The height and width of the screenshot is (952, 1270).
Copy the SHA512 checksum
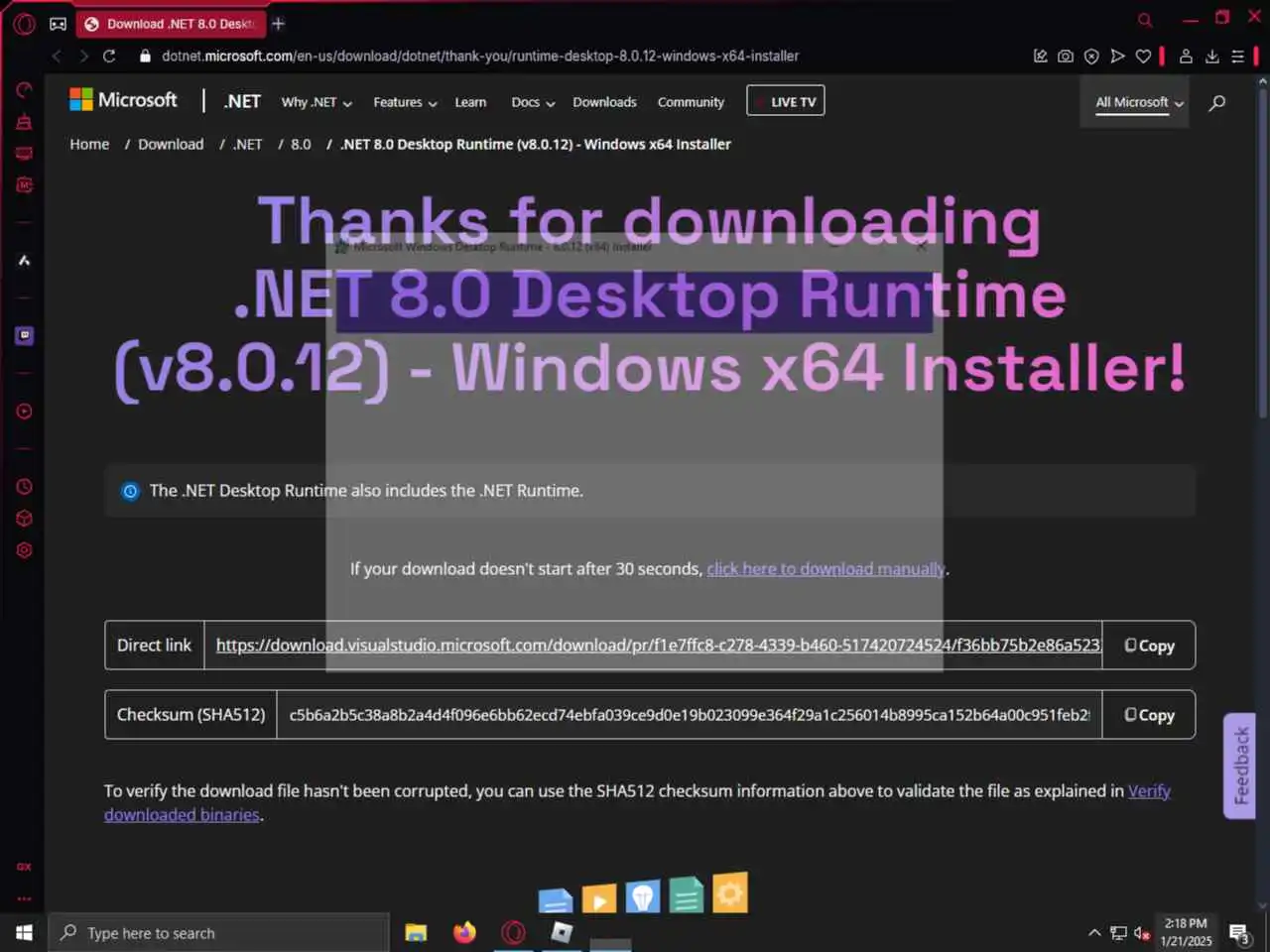1148,715
